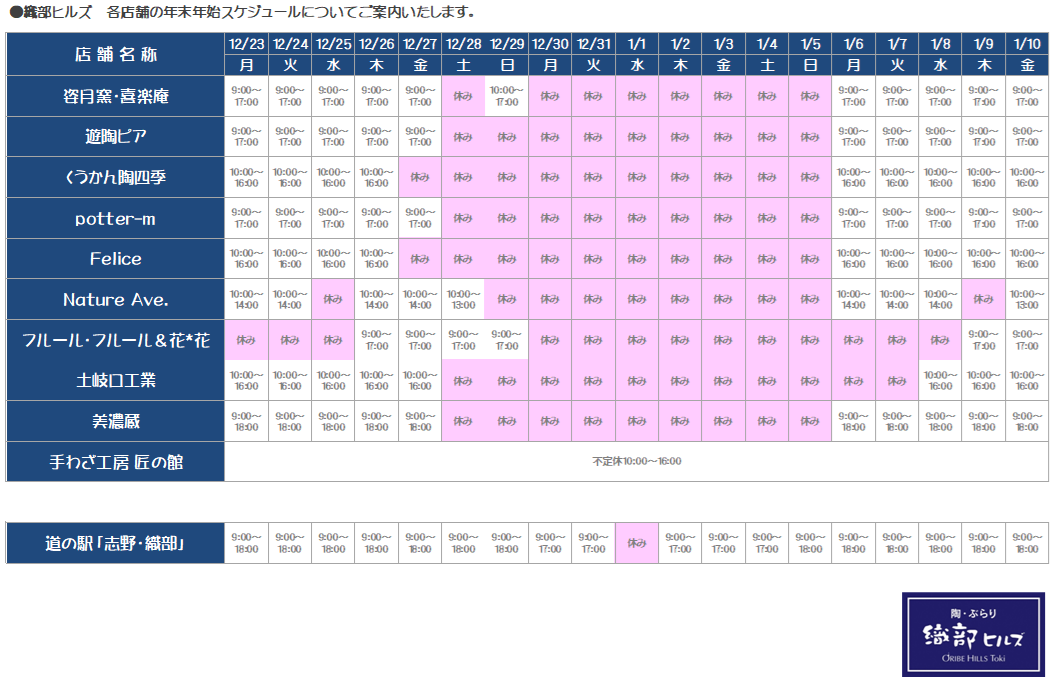Image resolution: width=1054 pixels, height=685 pixels.
Task: Select the Nature Ave. store label
Action: point(116,300)
